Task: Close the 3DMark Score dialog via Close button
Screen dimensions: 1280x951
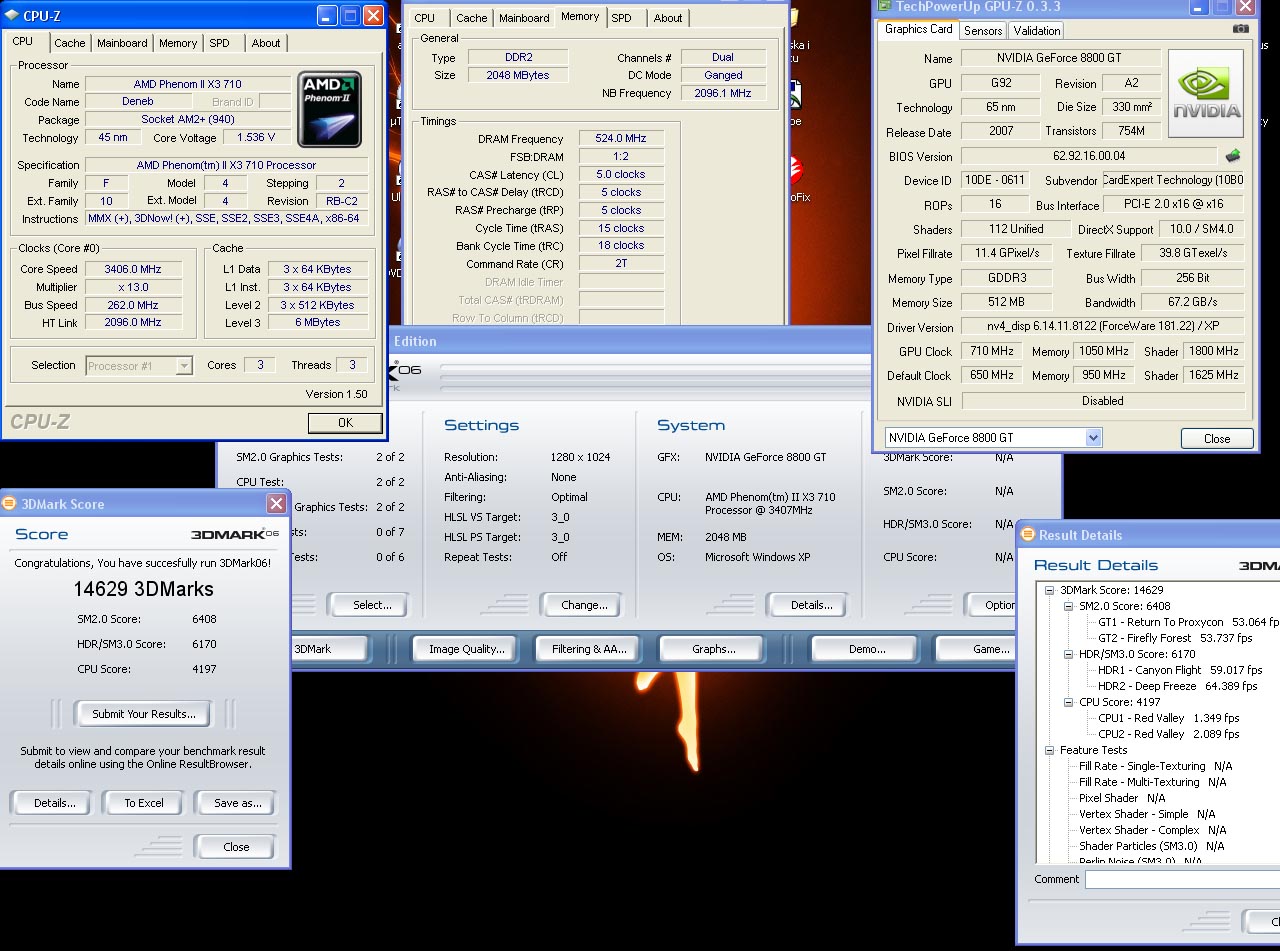Action: tap(237, 847)
